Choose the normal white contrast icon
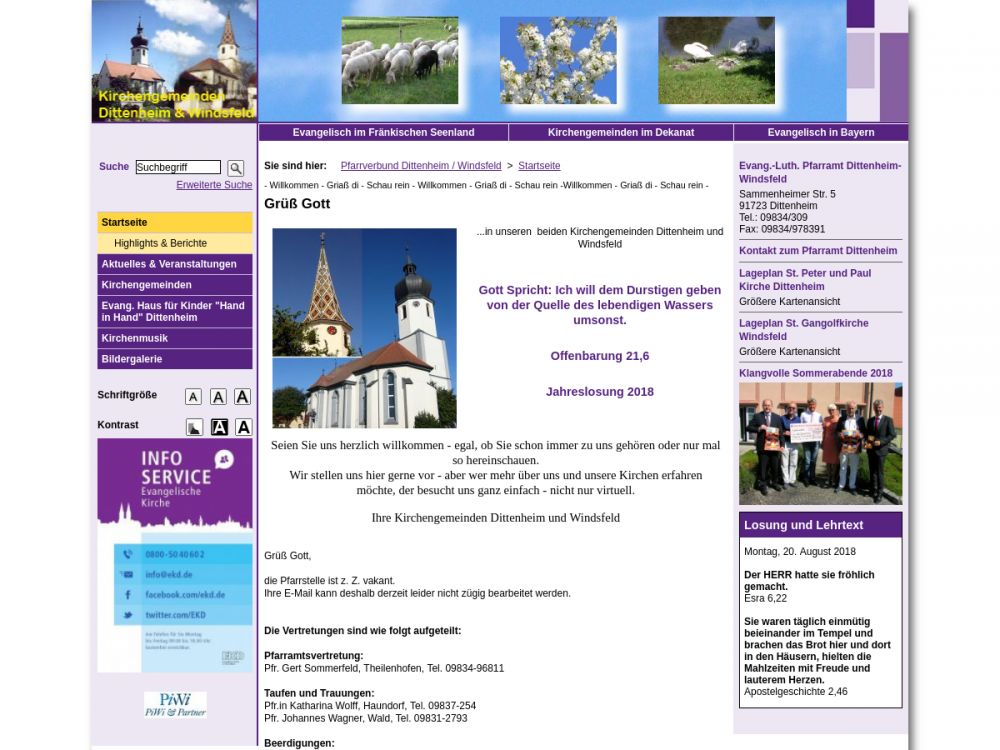The height and width of the screenshot is (750, 1000). (243, 428)
